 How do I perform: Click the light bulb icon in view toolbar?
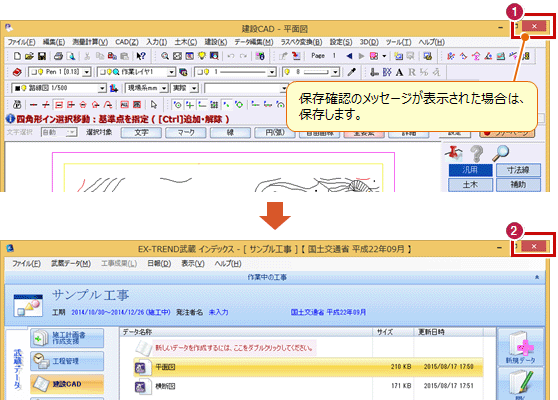[x=202, y=56]
